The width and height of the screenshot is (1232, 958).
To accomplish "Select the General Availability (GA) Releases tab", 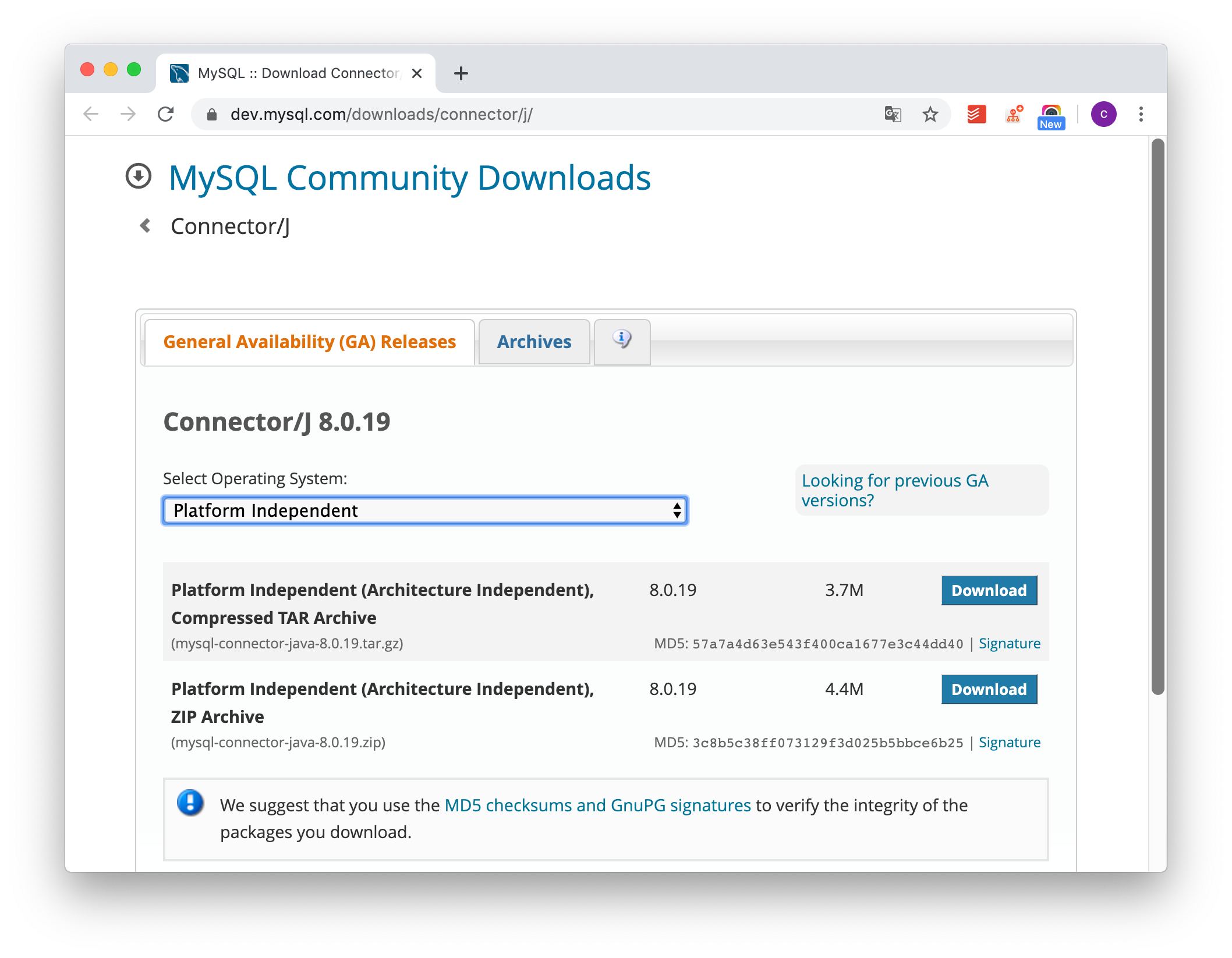I will pyautogui.click(x=309, y=342).
